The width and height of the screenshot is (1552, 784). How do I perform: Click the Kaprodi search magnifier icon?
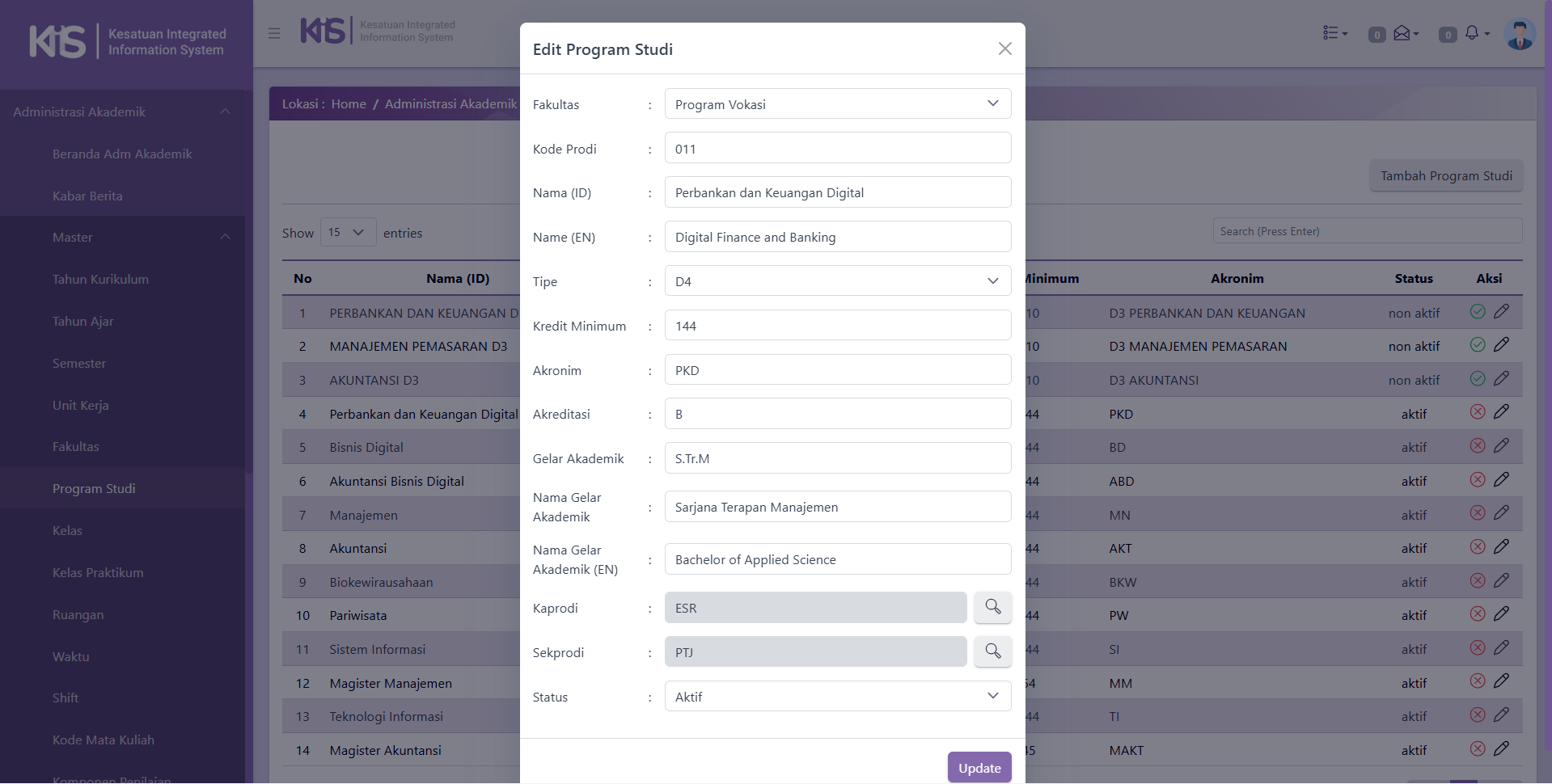(992, 607)
